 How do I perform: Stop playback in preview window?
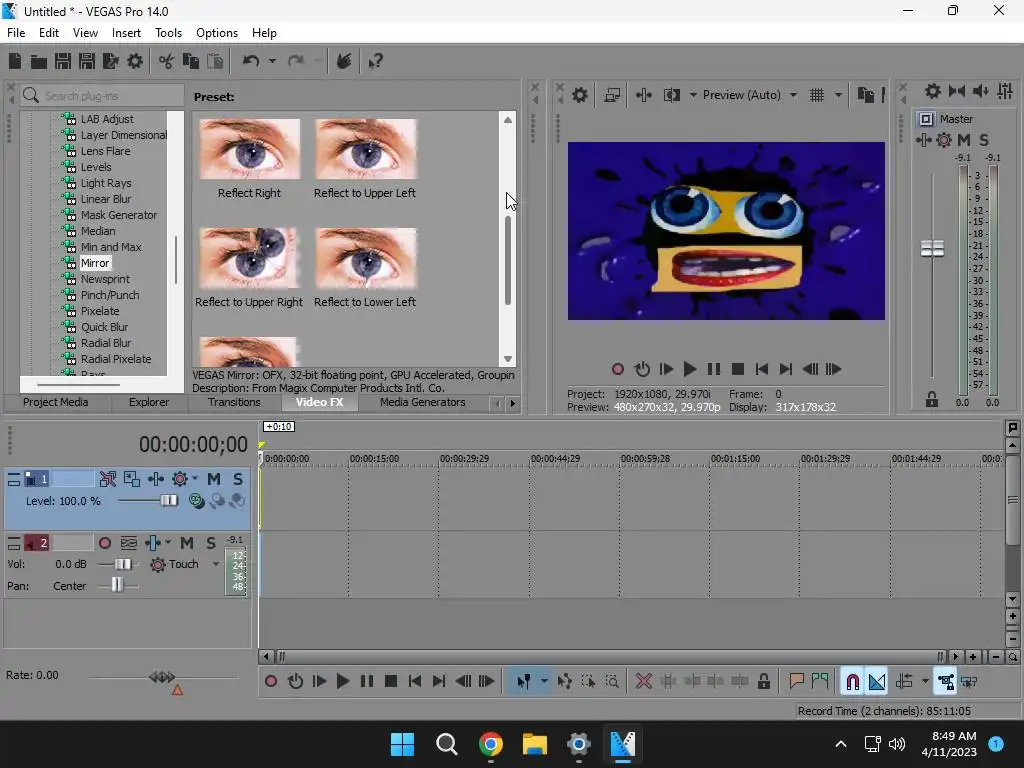(738, 370)
